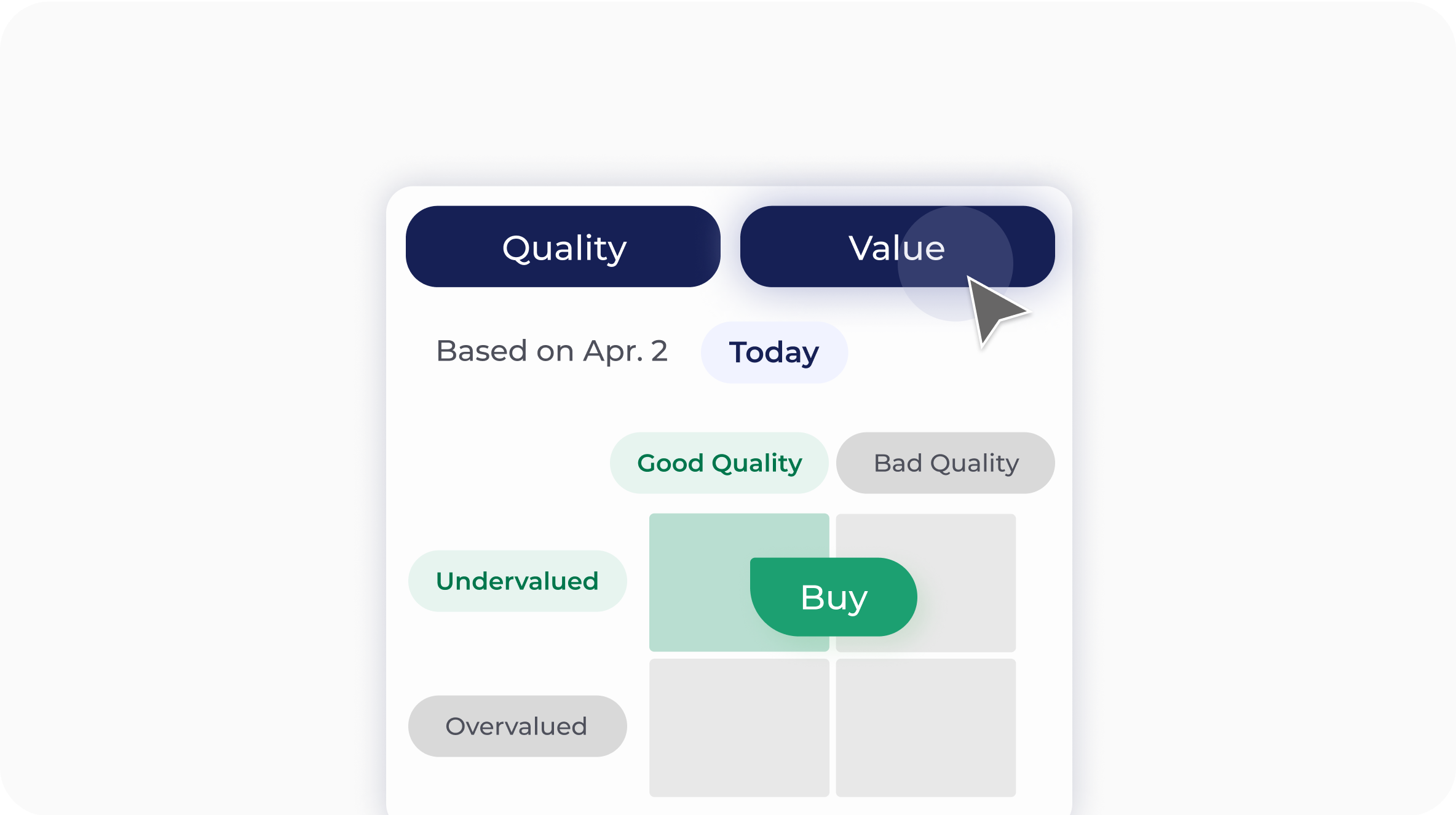Click the Good Quality column header

click(x=718, y=463)
